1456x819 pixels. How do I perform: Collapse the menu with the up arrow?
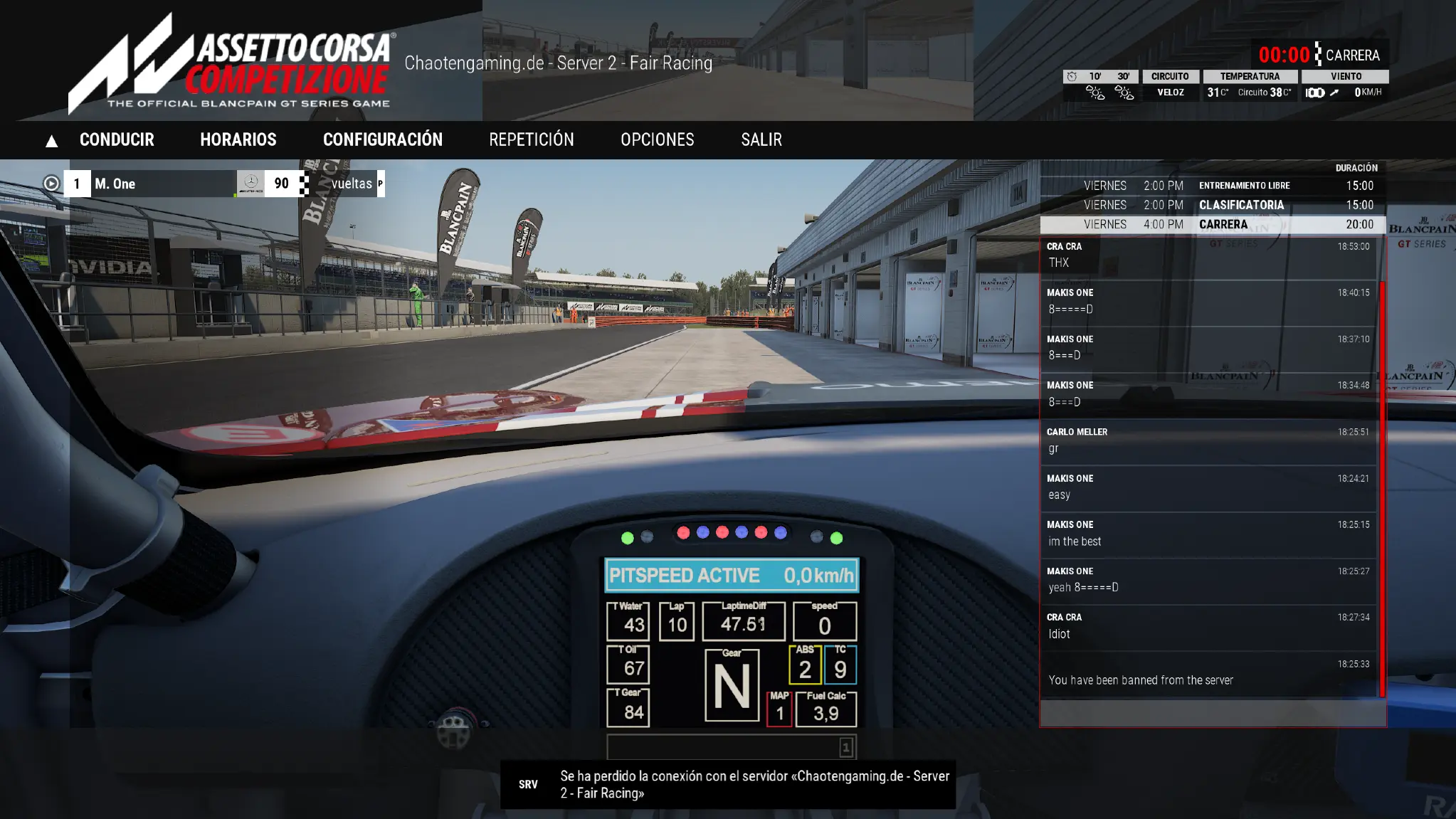tap(51, 141)
